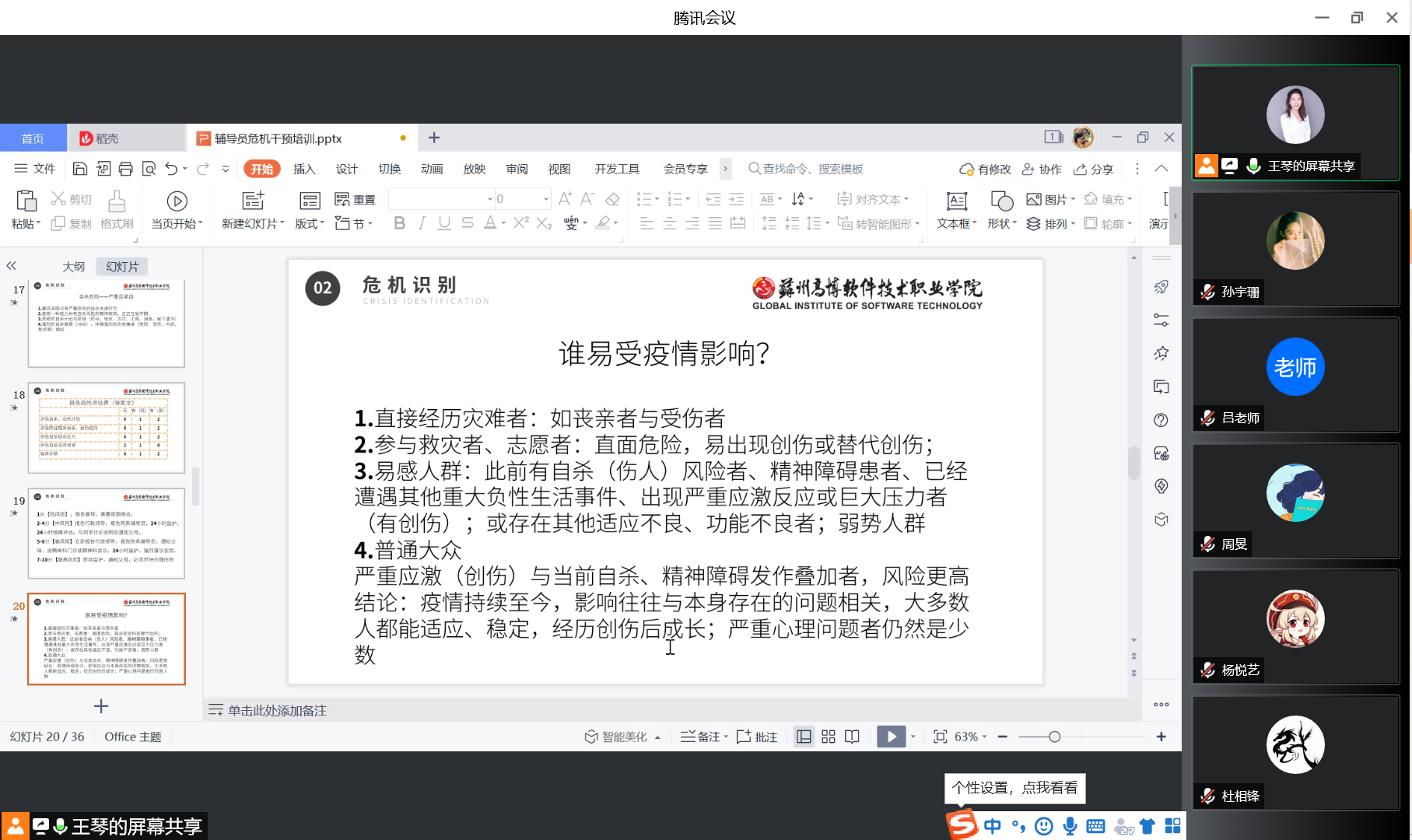Select slide 18 thumbnail

[x=107, y=427]
